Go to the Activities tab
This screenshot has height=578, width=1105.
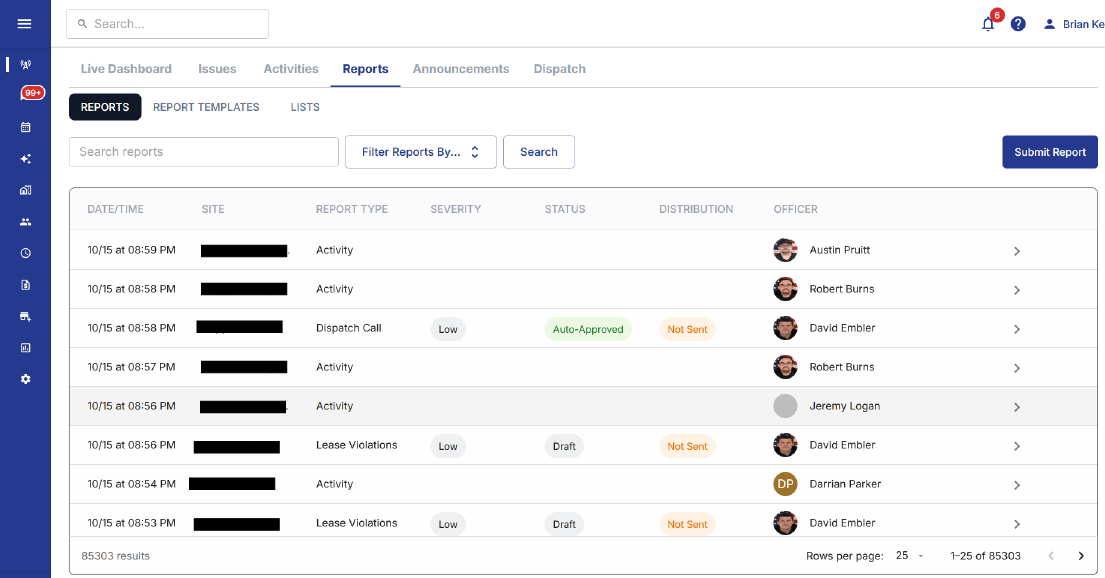pos(291,69)
